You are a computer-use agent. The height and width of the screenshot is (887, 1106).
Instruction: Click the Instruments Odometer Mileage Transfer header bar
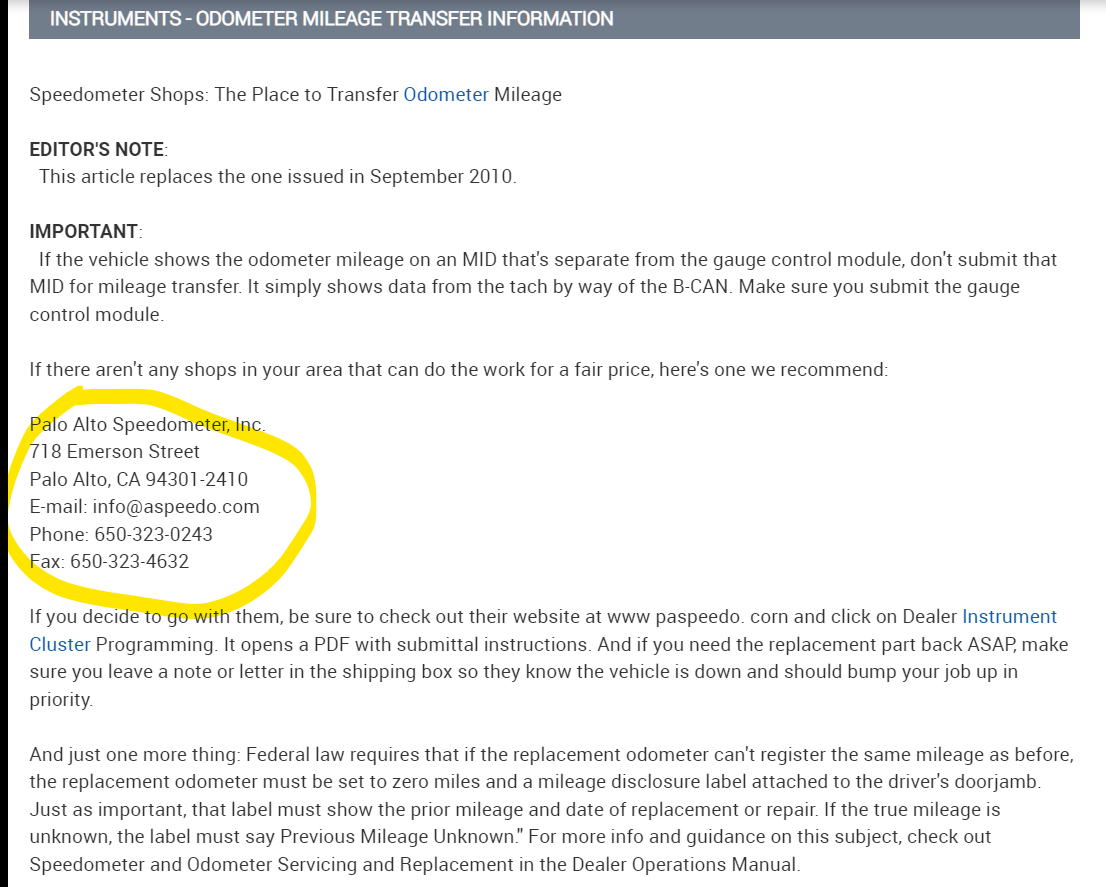pos(554,19)
